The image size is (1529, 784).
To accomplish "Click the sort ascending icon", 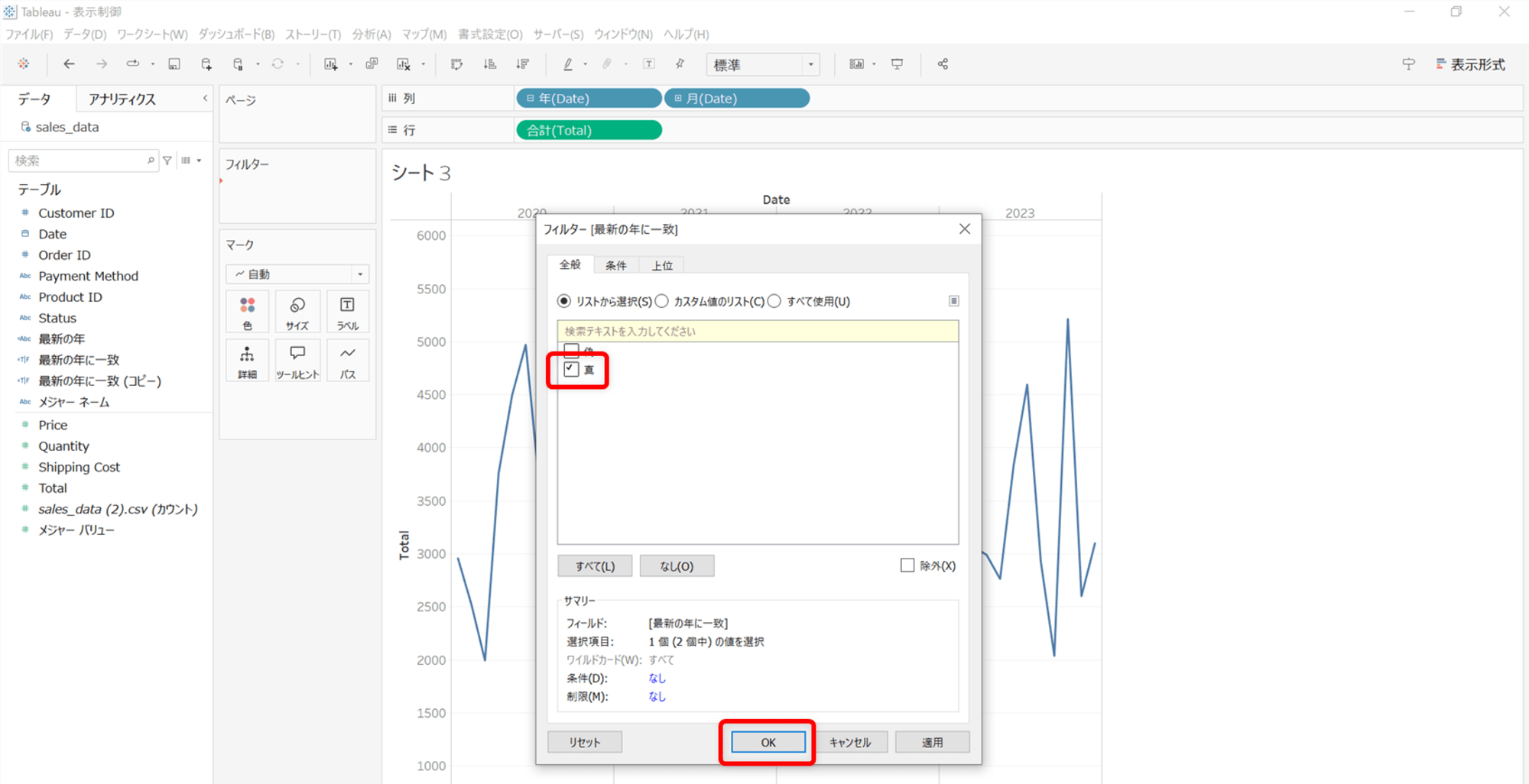I will pos(490,64).
